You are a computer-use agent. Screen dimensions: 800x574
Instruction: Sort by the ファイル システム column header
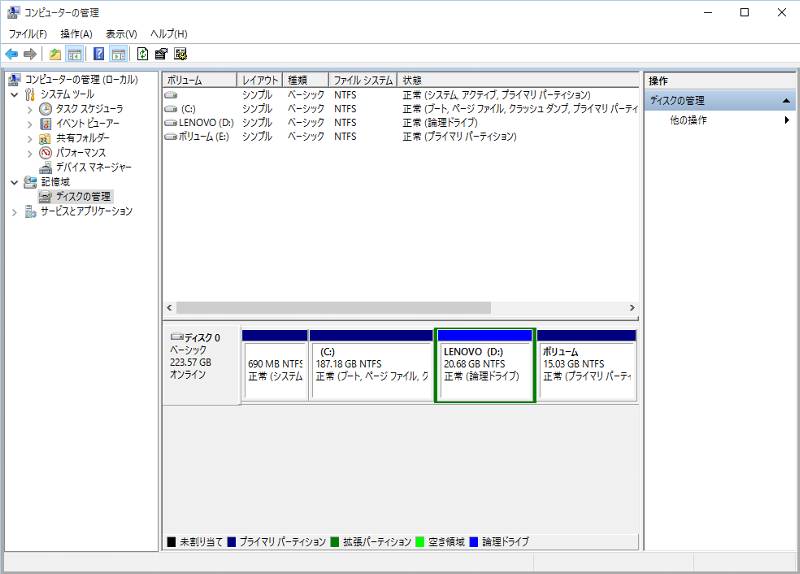(x=363, y=80)
